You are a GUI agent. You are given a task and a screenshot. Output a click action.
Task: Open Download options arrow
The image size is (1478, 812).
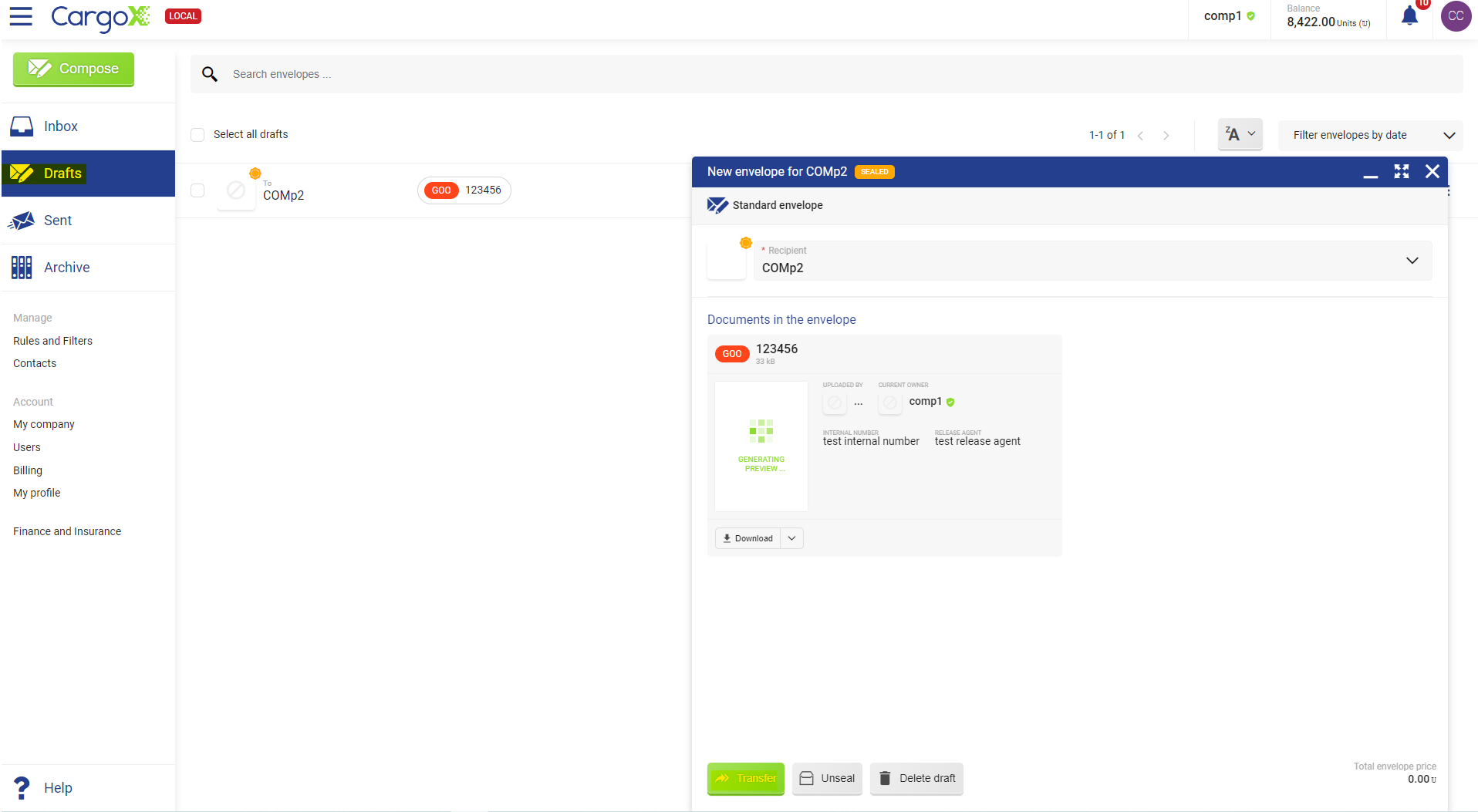[791, 538]
